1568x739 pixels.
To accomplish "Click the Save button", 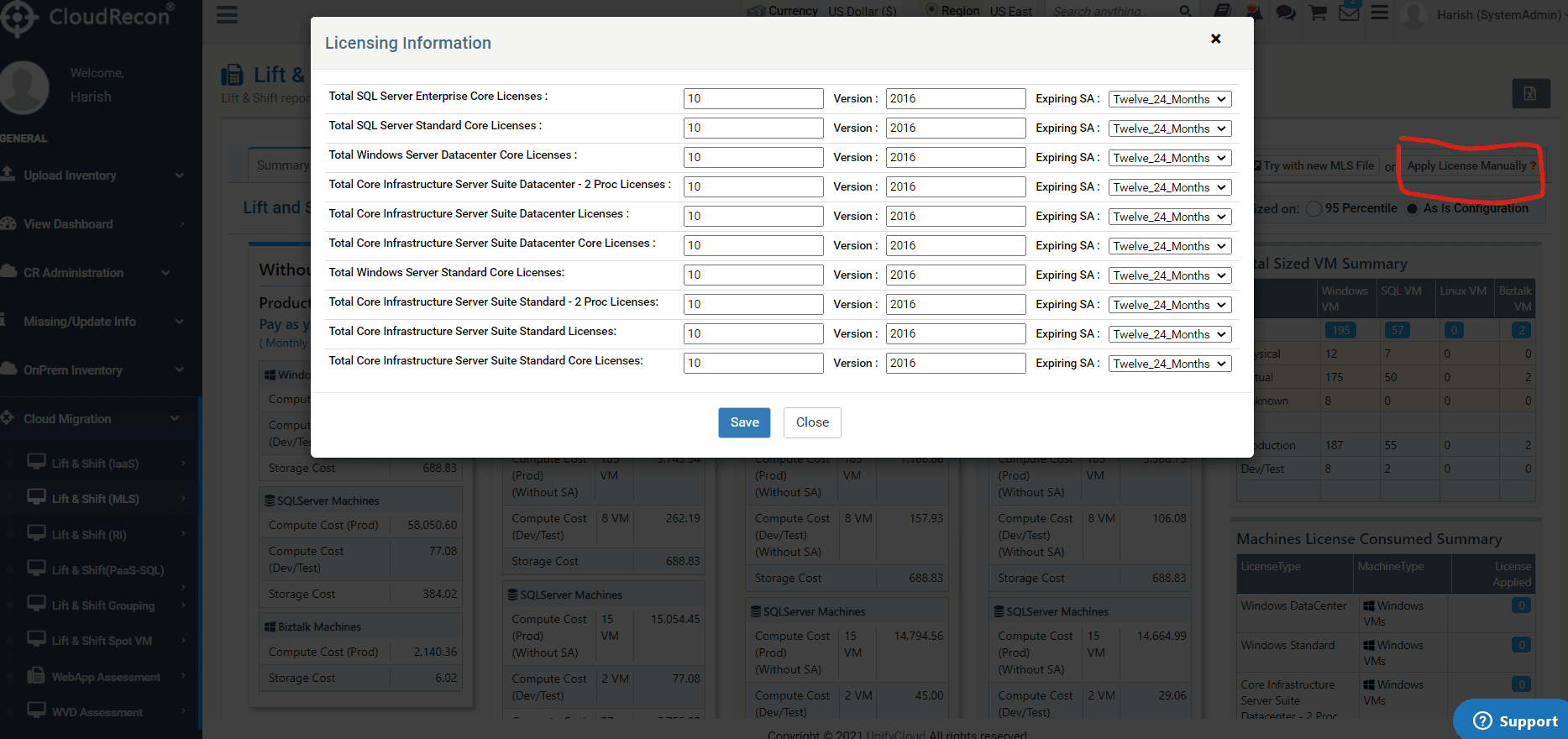I will pos(744,422).
